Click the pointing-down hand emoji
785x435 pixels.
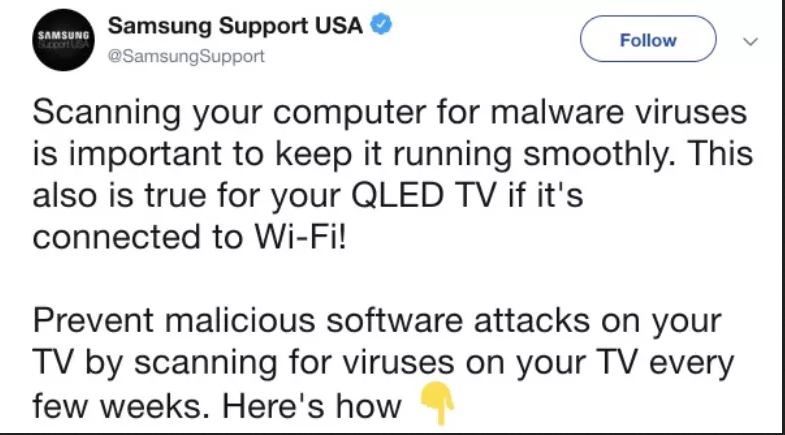tap(438, 402)
